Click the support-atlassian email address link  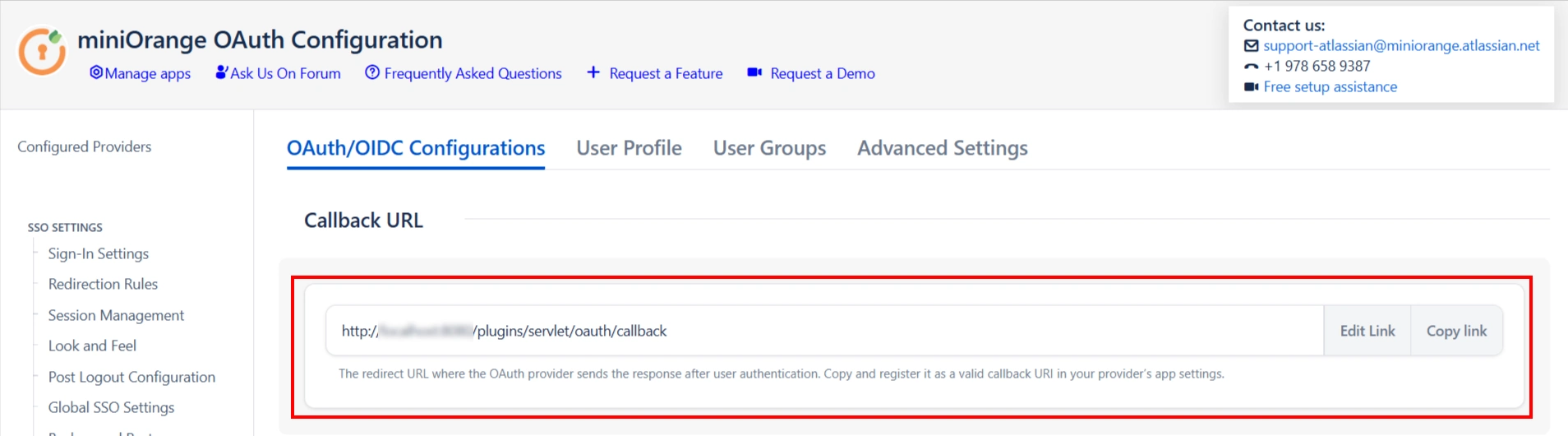click(1401, 46)
